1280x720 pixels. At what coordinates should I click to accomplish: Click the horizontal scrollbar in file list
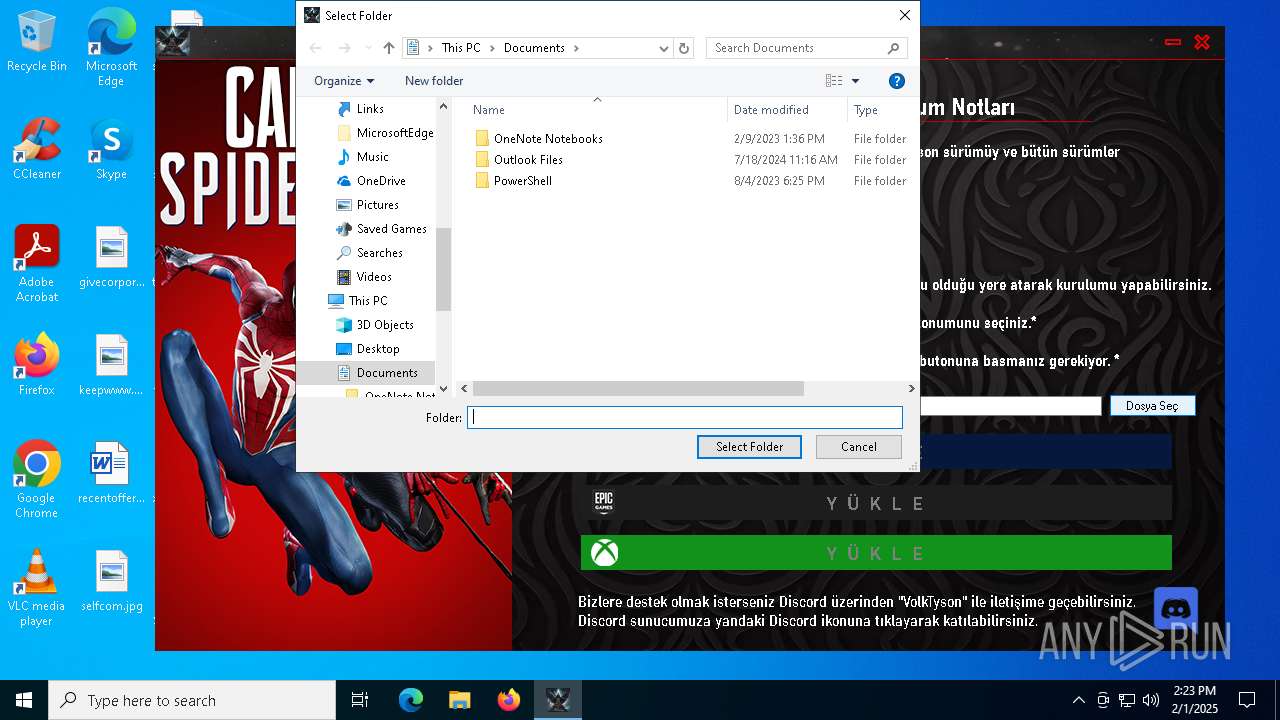638,388
